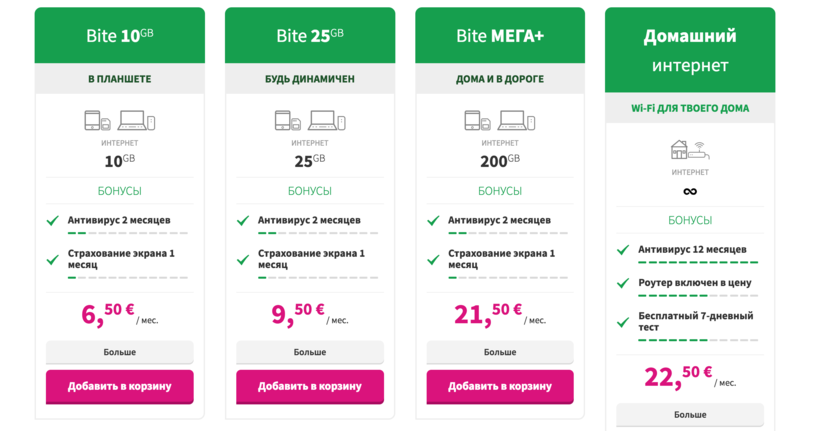820x431 pixels.
Task: Click Антивирус checkmark in Bite МЕГА+ plan
Action: pos(433,220)
